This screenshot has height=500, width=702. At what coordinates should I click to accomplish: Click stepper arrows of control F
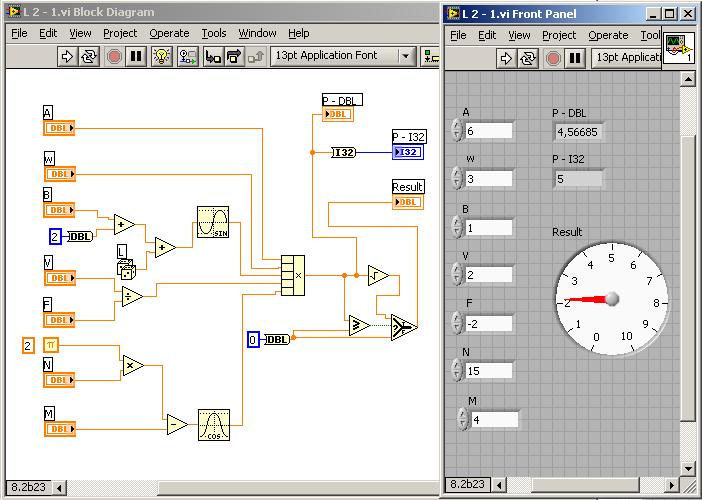(457, 323)
